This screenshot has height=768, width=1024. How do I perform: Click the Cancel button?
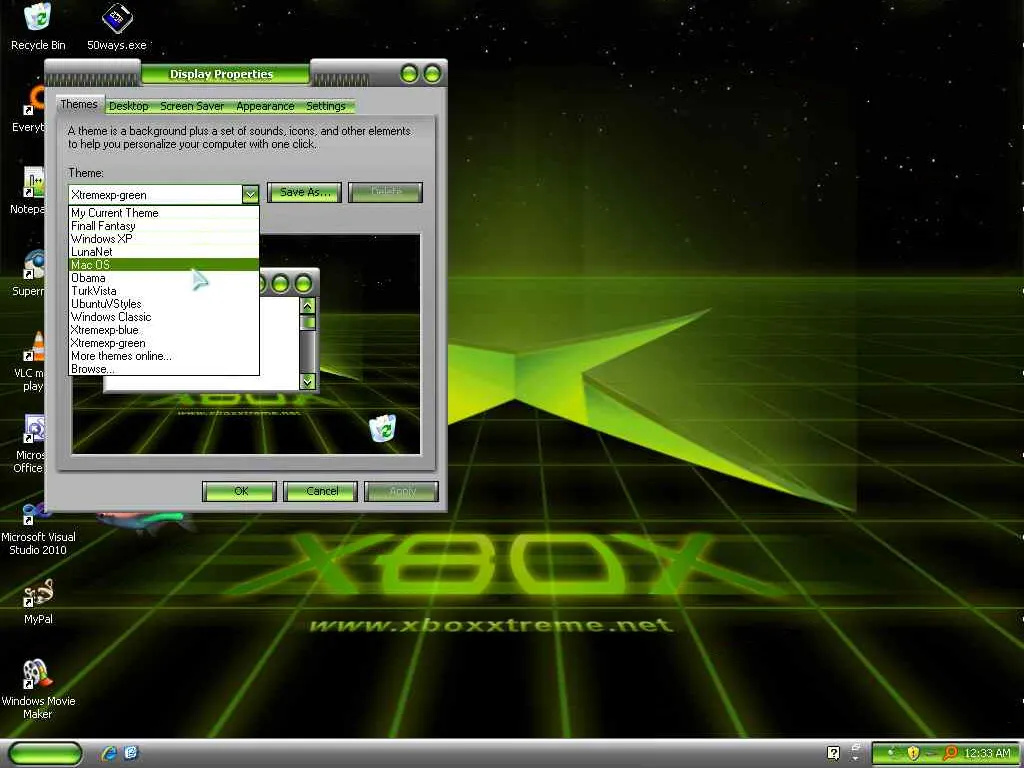(321, 491)
